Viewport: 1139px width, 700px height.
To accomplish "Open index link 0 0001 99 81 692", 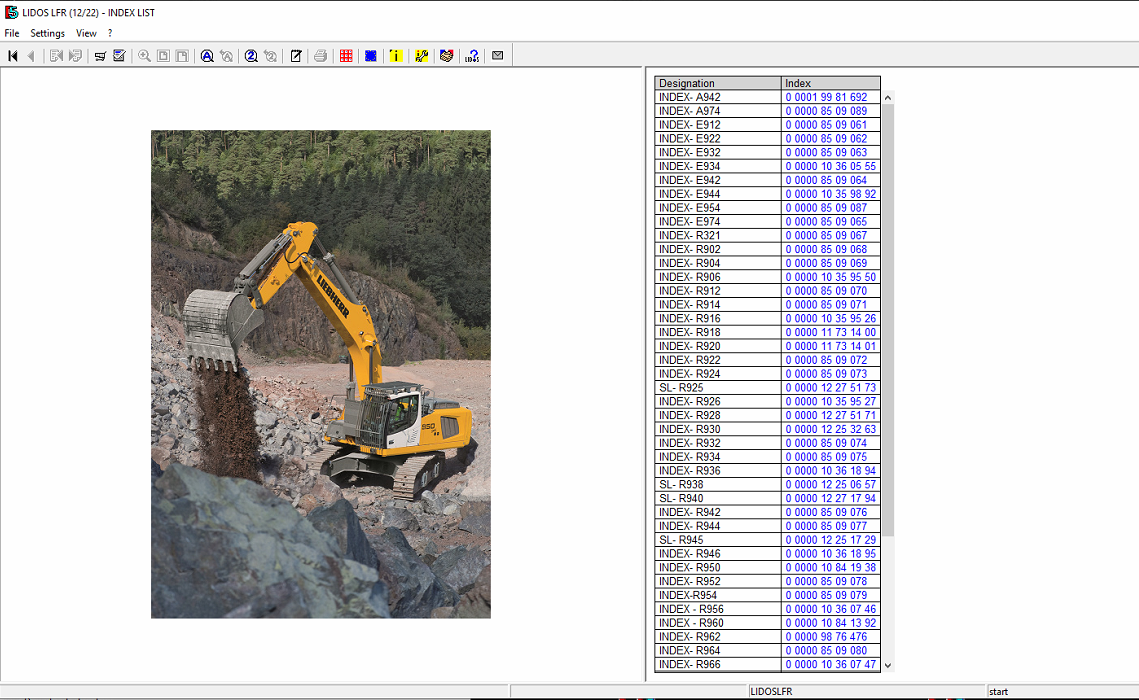I will tap(826, 97).
